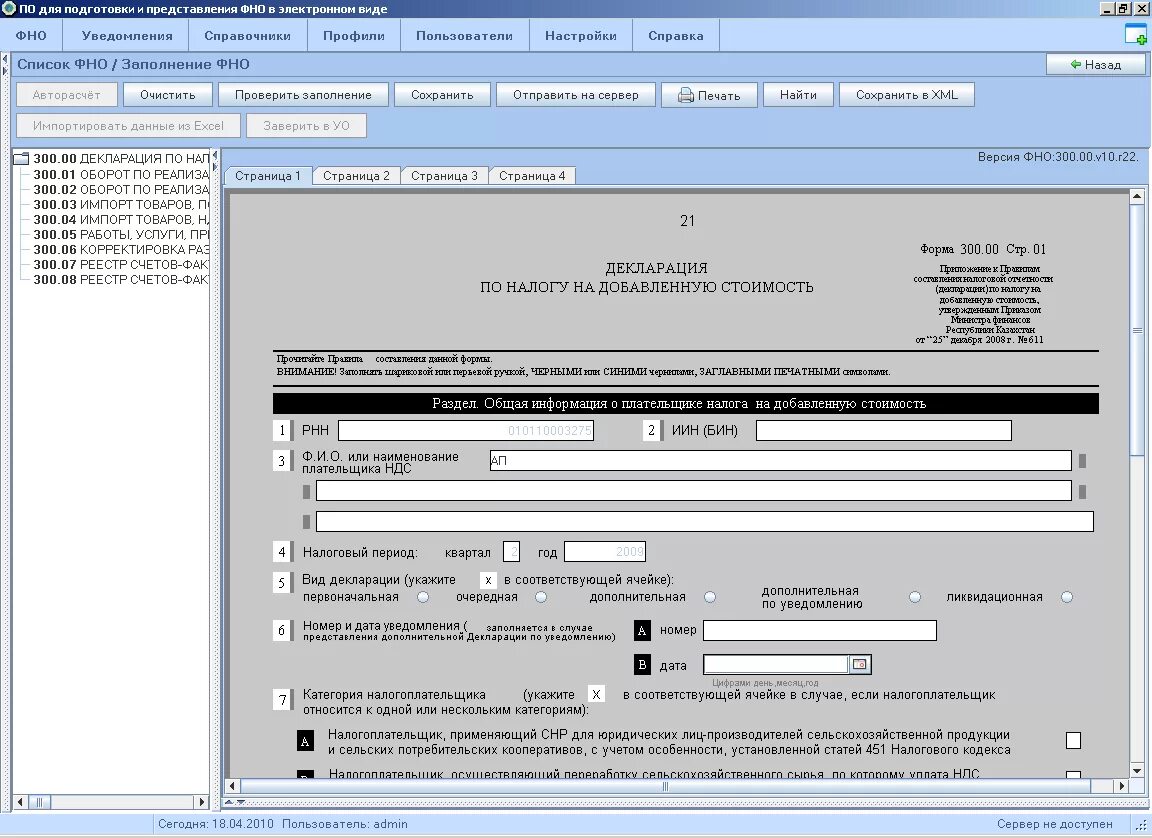Open the Настройки menu
Image resolution: width=1152 pixels, height=838 pixels.
coord(580,35)
